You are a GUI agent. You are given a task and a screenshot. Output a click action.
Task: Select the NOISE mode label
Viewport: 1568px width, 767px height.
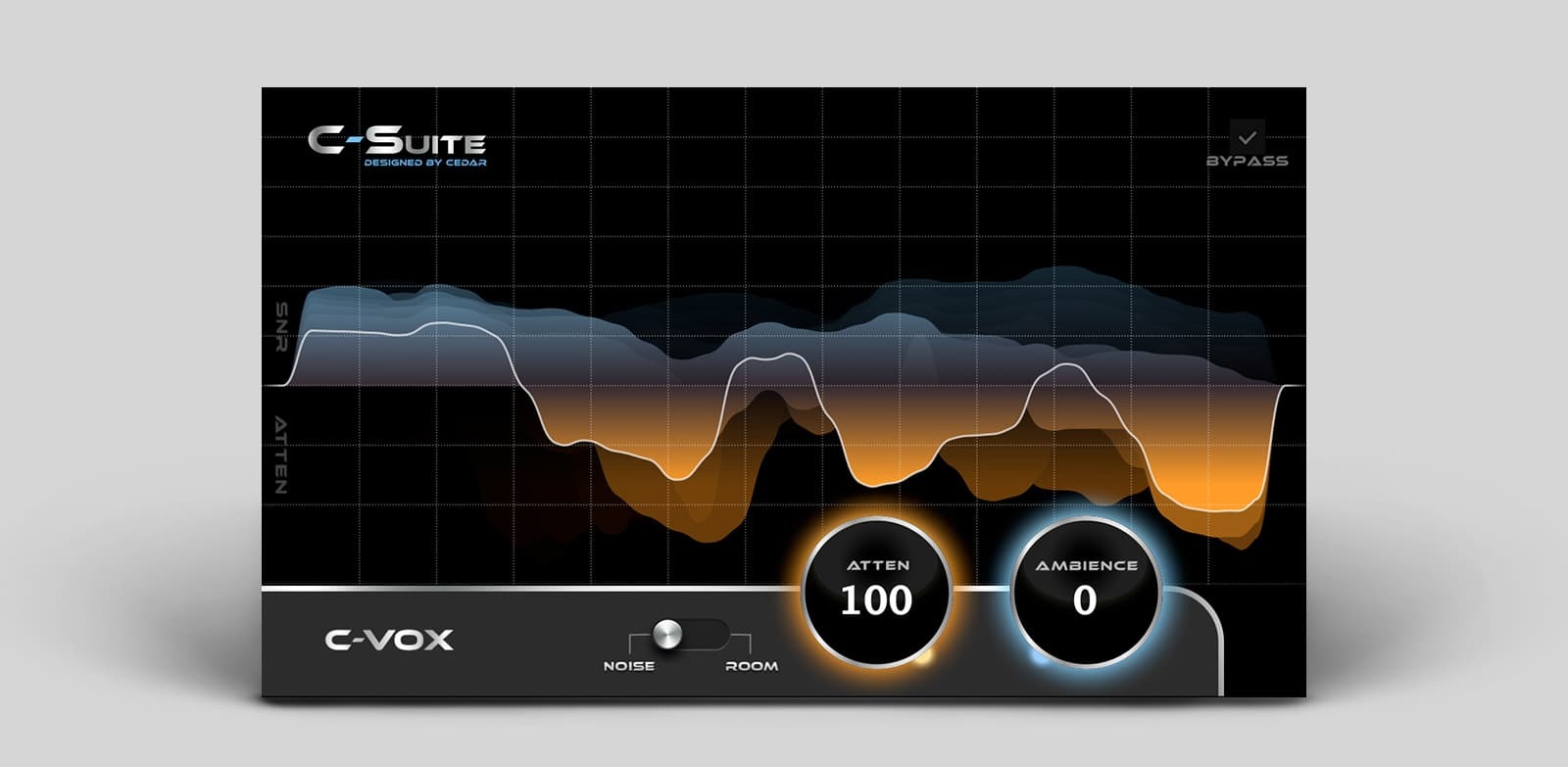(629, 666)
